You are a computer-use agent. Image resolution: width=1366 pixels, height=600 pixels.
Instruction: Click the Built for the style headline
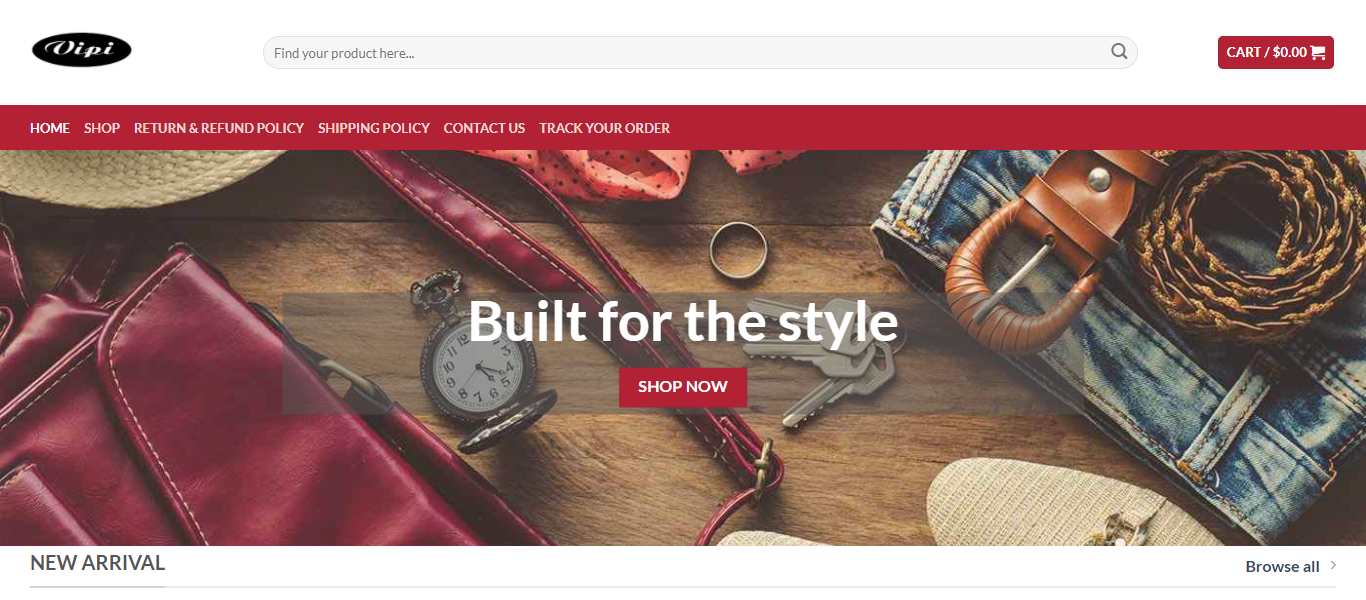coord(683,321)
